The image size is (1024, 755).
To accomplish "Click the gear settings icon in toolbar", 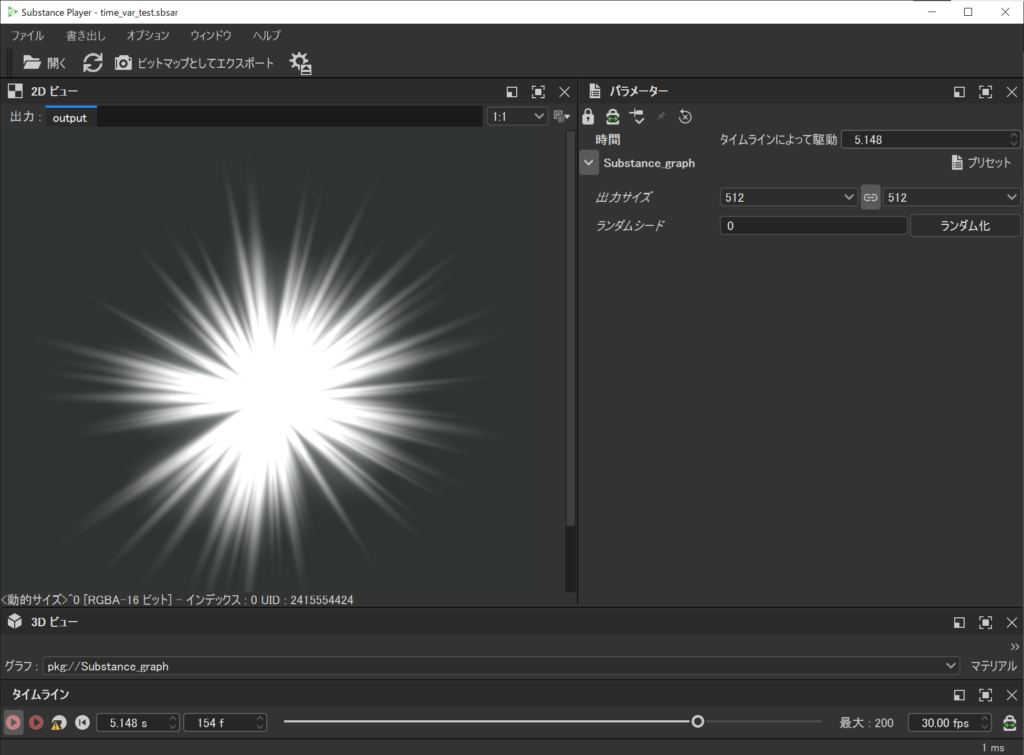I will [300, 63].
